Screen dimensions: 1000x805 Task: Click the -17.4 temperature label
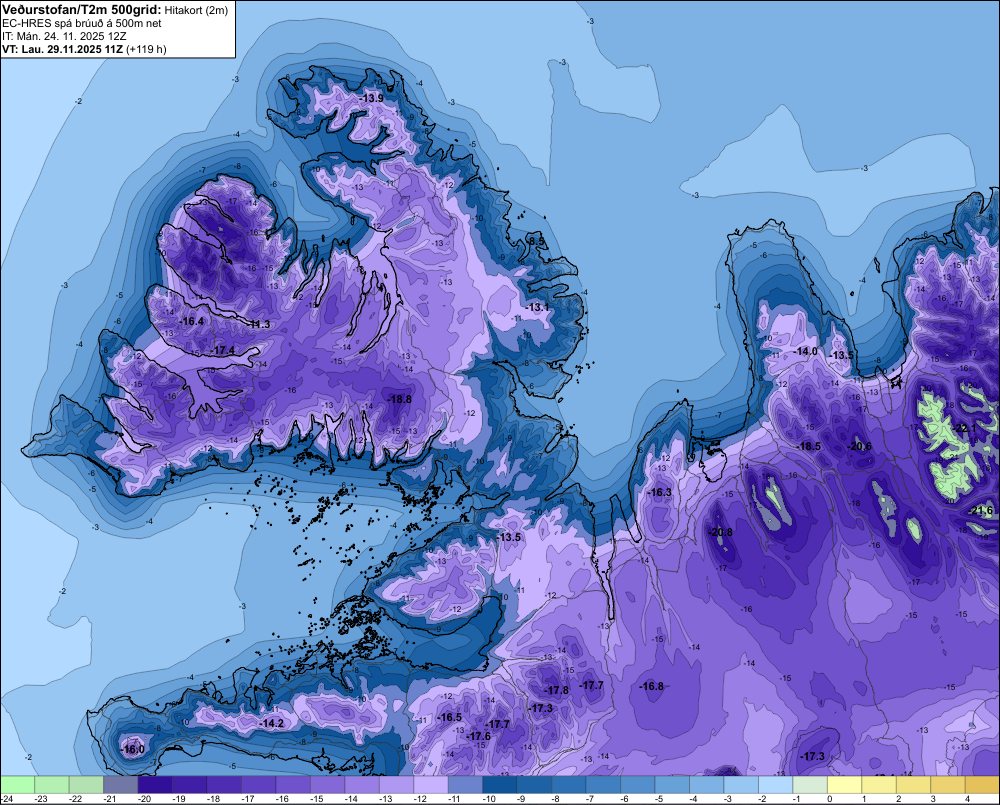pos(223,351)
